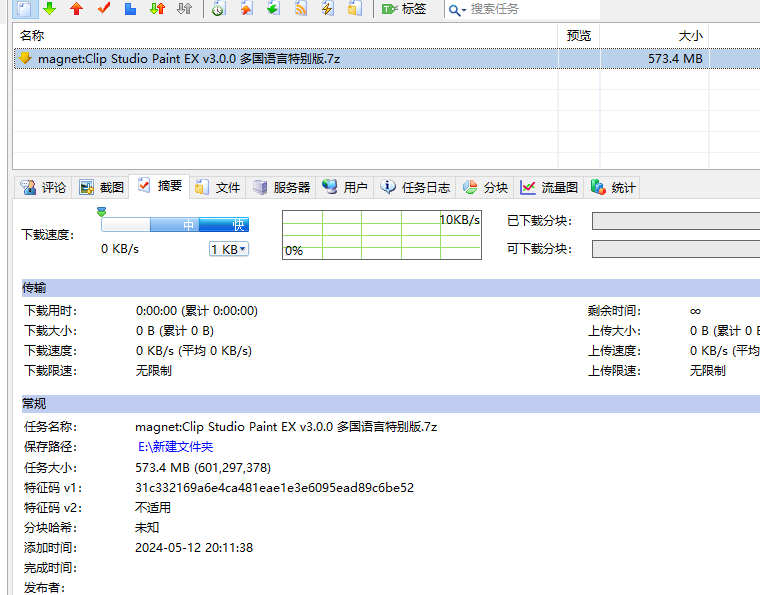Click the add time 2024-05-12 20:11:38
This screenshot has height=595, width=760.
[x=194, y=548]
